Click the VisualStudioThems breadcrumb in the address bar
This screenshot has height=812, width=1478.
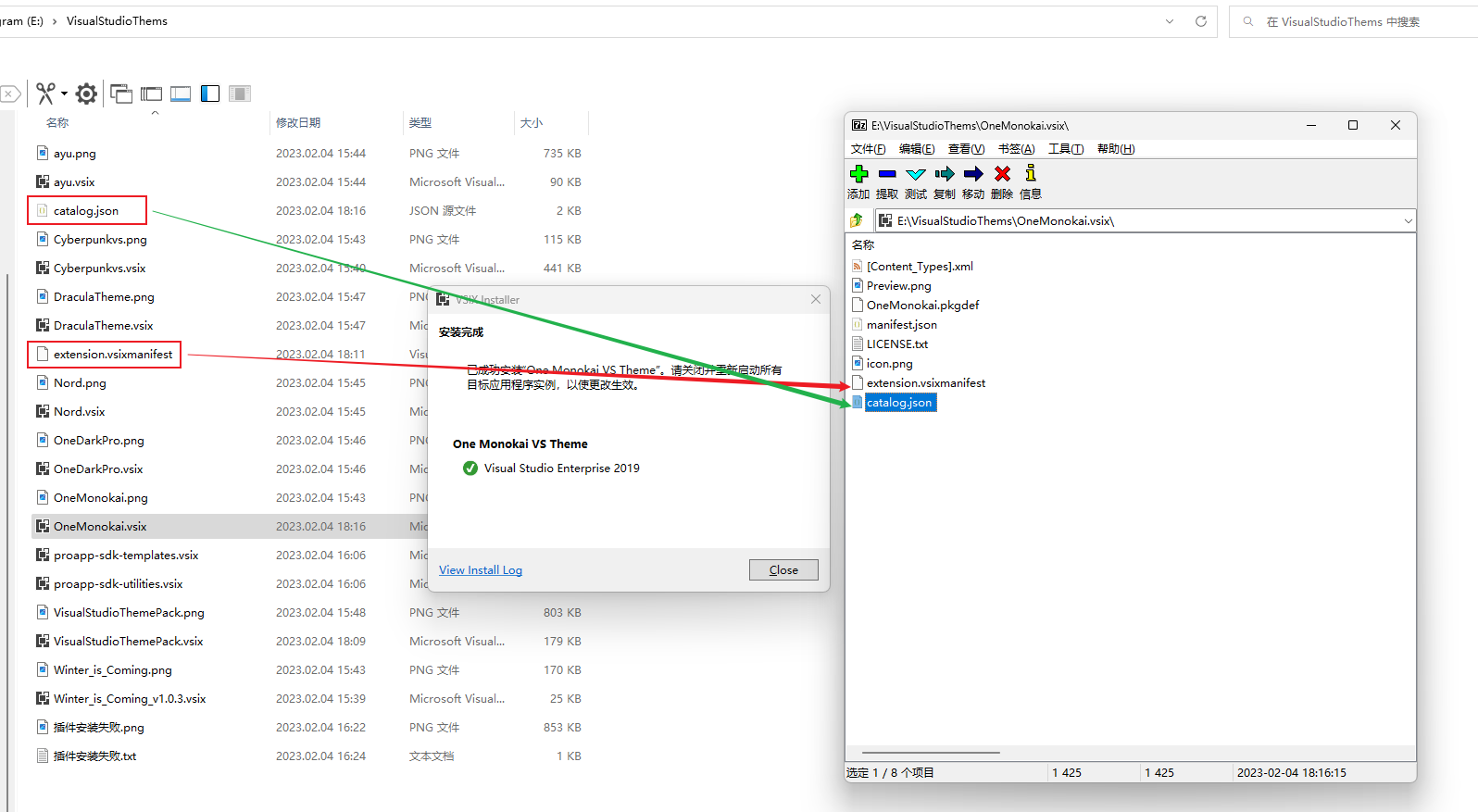(x=117, y=21)
